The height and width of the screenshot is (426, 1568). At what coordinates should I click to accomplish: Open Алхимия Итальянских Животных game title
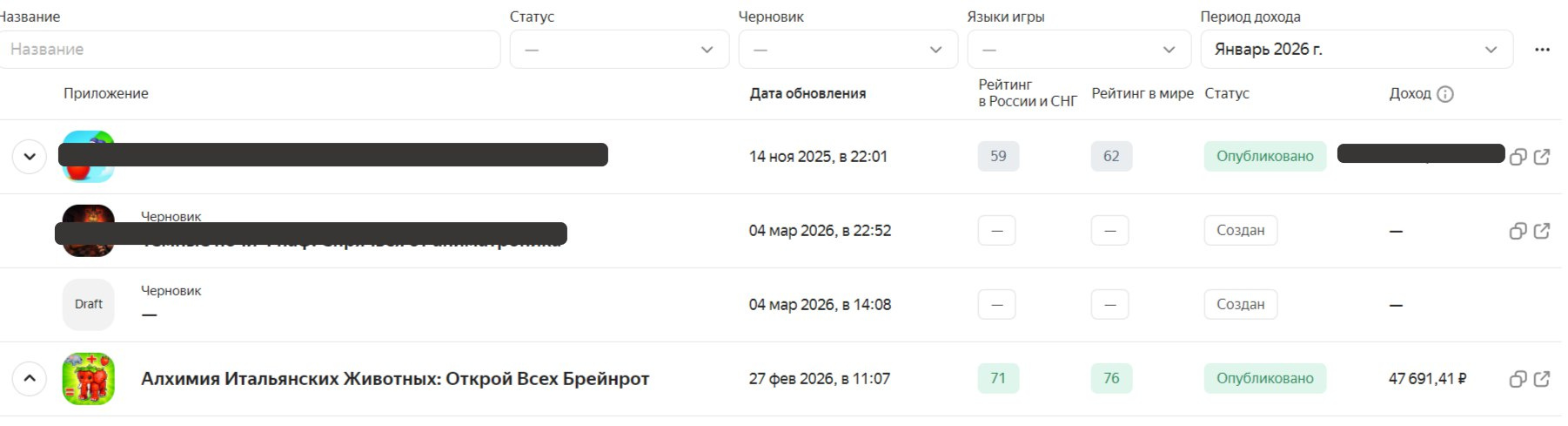(395, 379)
